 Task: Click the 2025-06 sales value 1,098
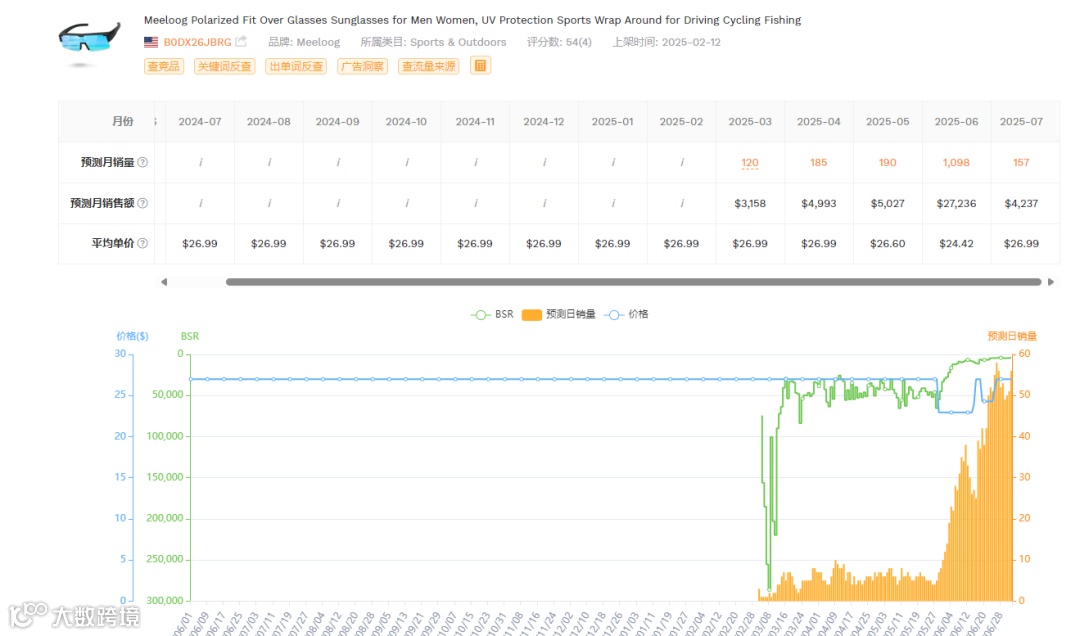pyautogui.click(x=956, y=163)
